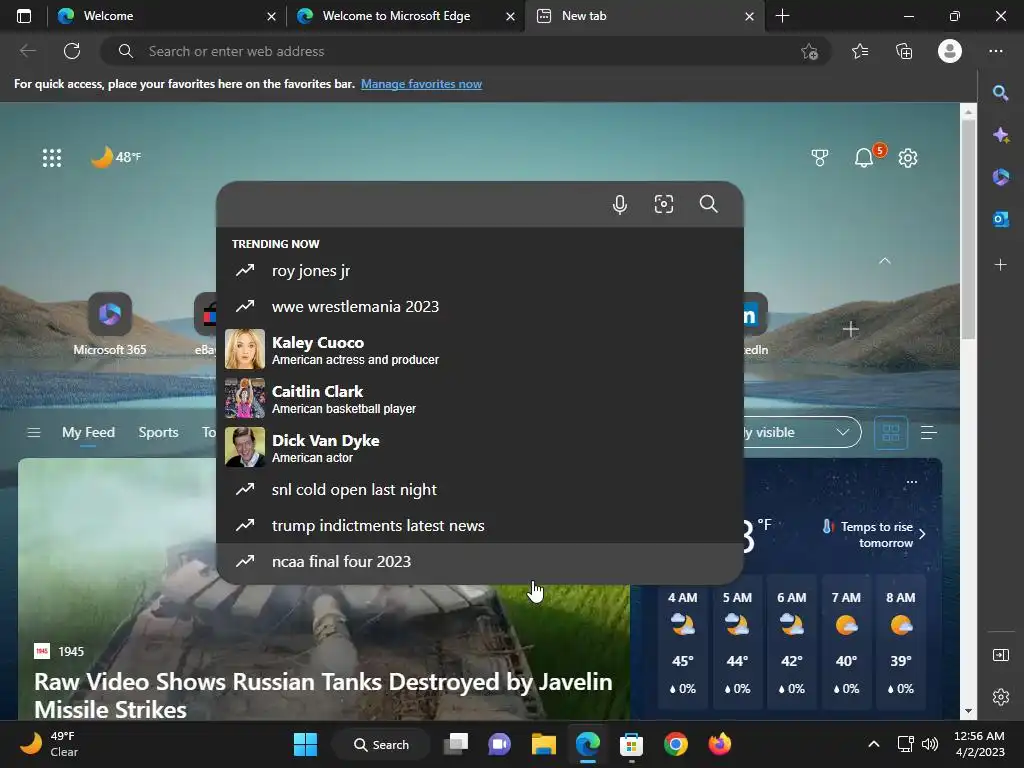Open the feed hamburger menu

34,432
